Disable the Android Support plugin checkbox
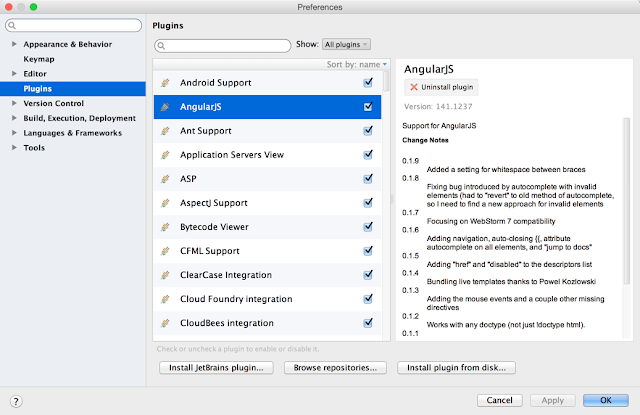The image size is (640, 415). 368,82
